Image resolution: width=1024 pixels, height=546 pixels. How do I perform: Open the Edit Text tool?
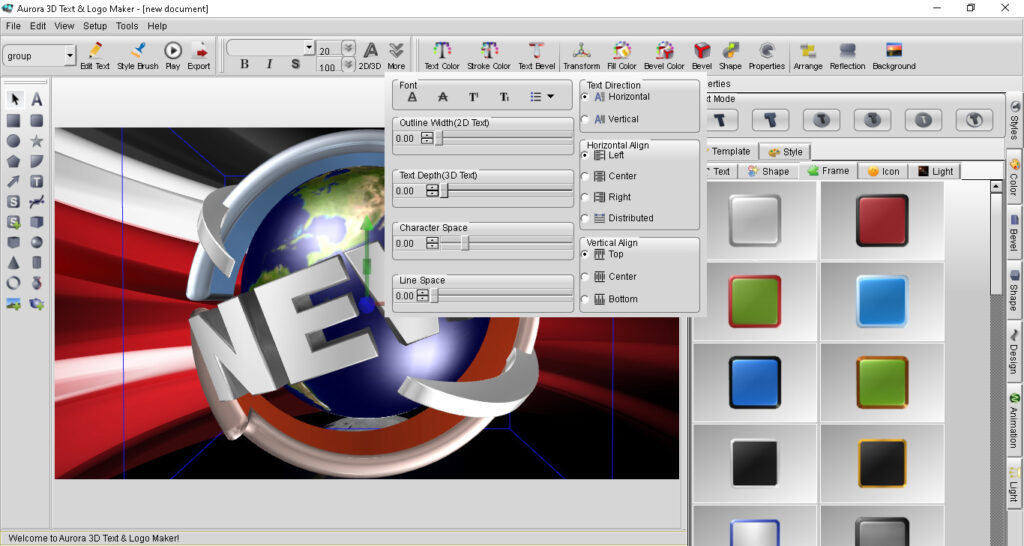pyautogui.click(x=95, y=56)
